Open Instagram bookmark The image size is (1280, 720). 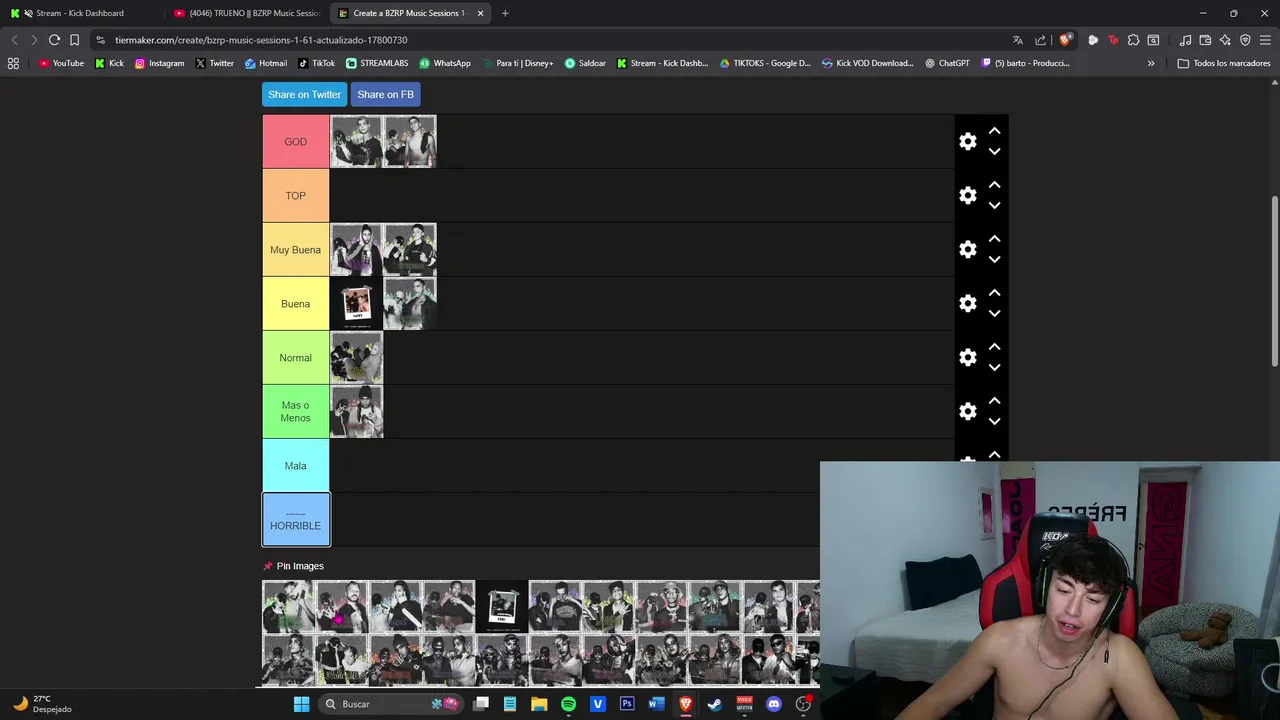(159, 63)
